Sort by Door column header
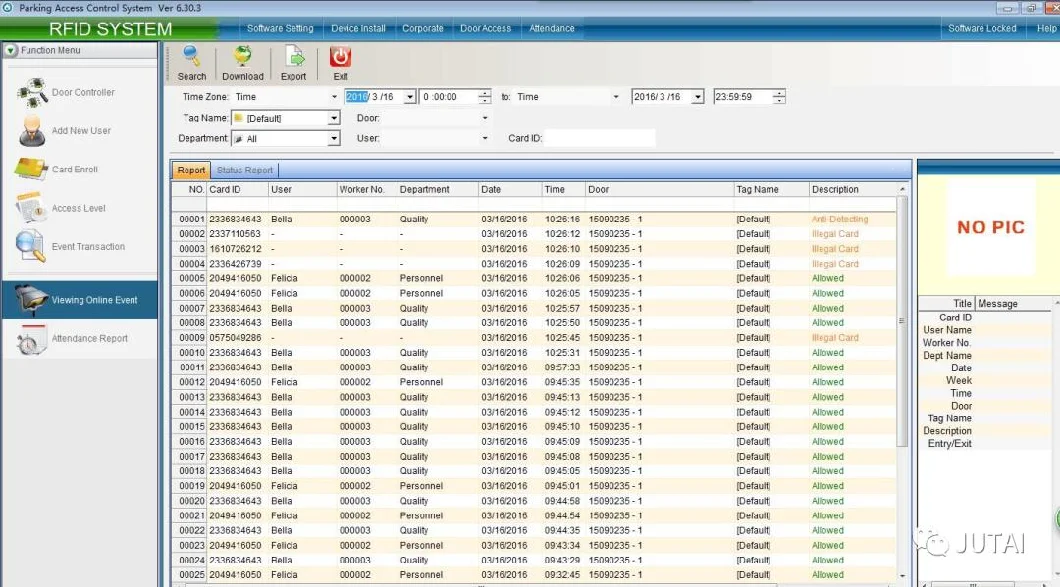The height and width of the screenshot is (587, 1060). click(x=659, y=190)
